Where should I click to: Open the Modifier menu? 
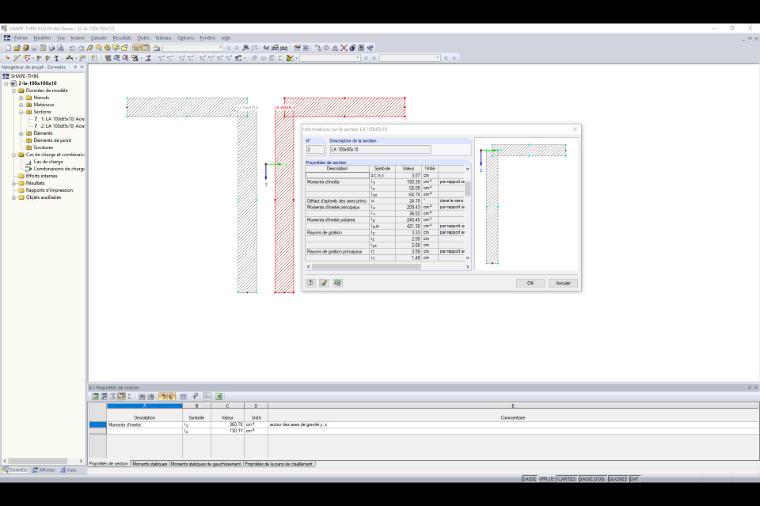[42, 38]
